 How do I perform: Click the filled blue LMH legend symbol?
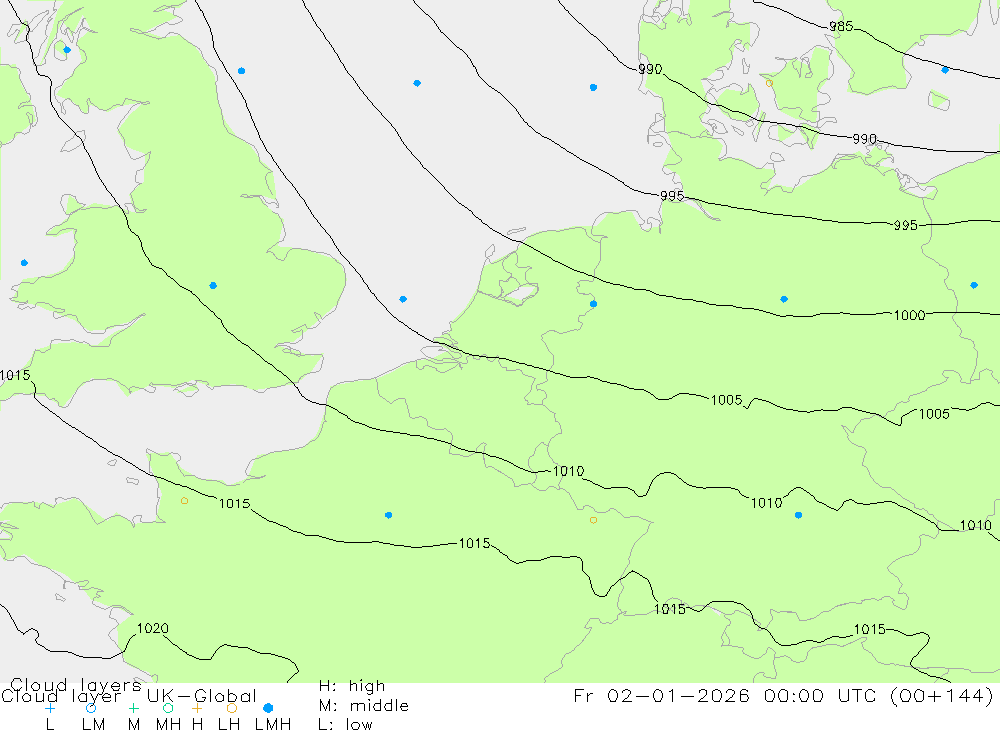(268, 708)
